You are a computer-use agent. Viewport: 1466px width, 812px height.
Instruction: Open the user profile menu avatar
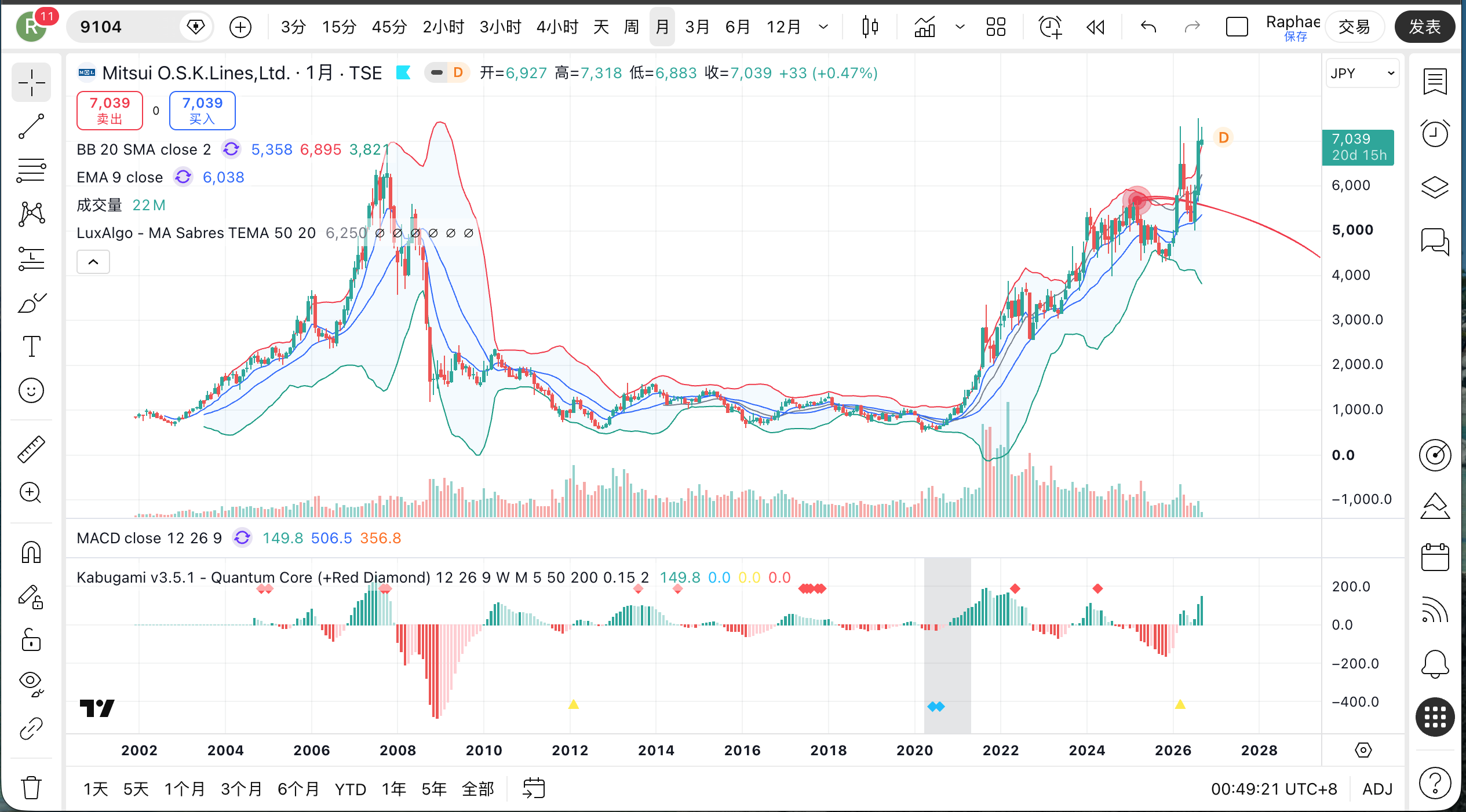(31, 27)
